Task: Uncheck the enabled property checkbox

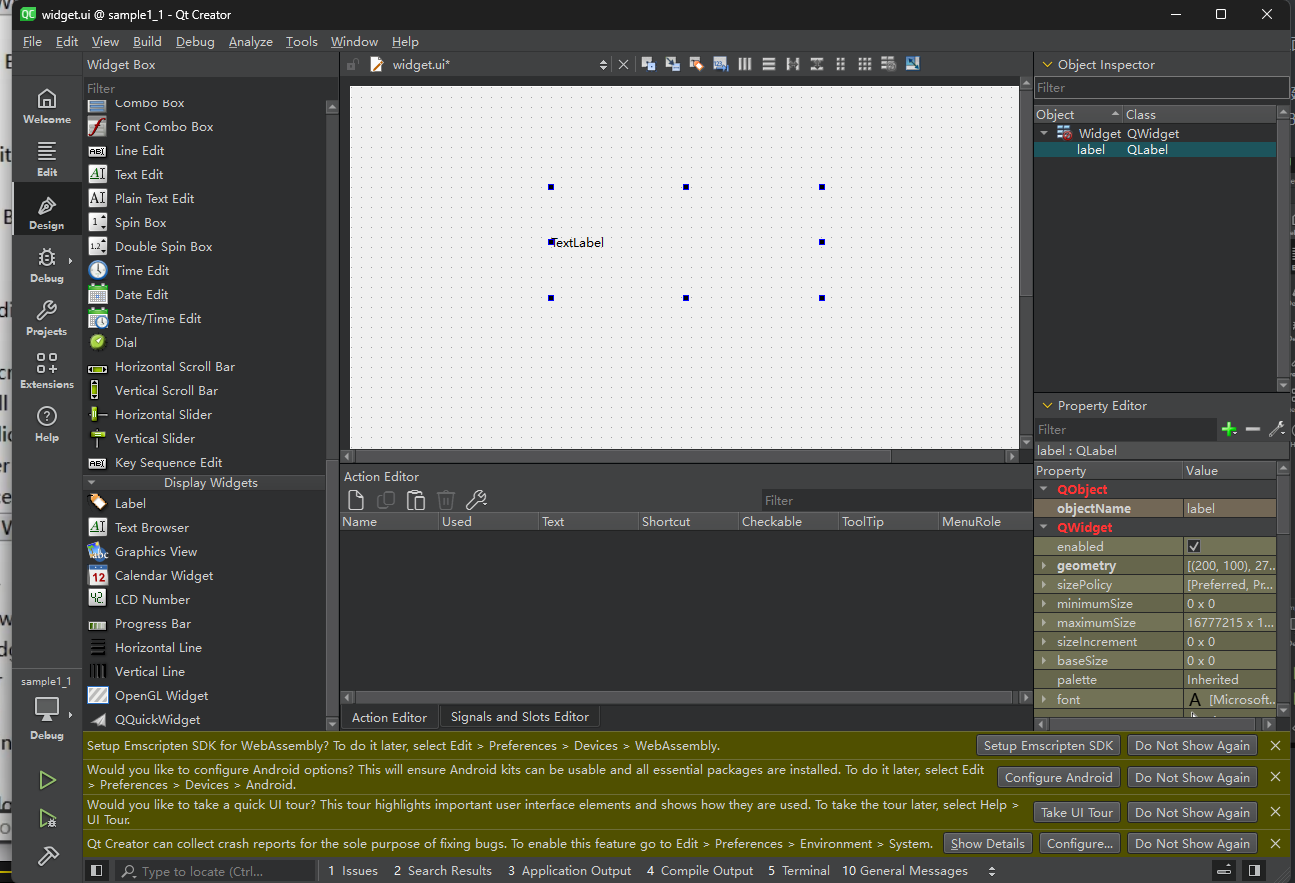Action: click(1194, 547)
